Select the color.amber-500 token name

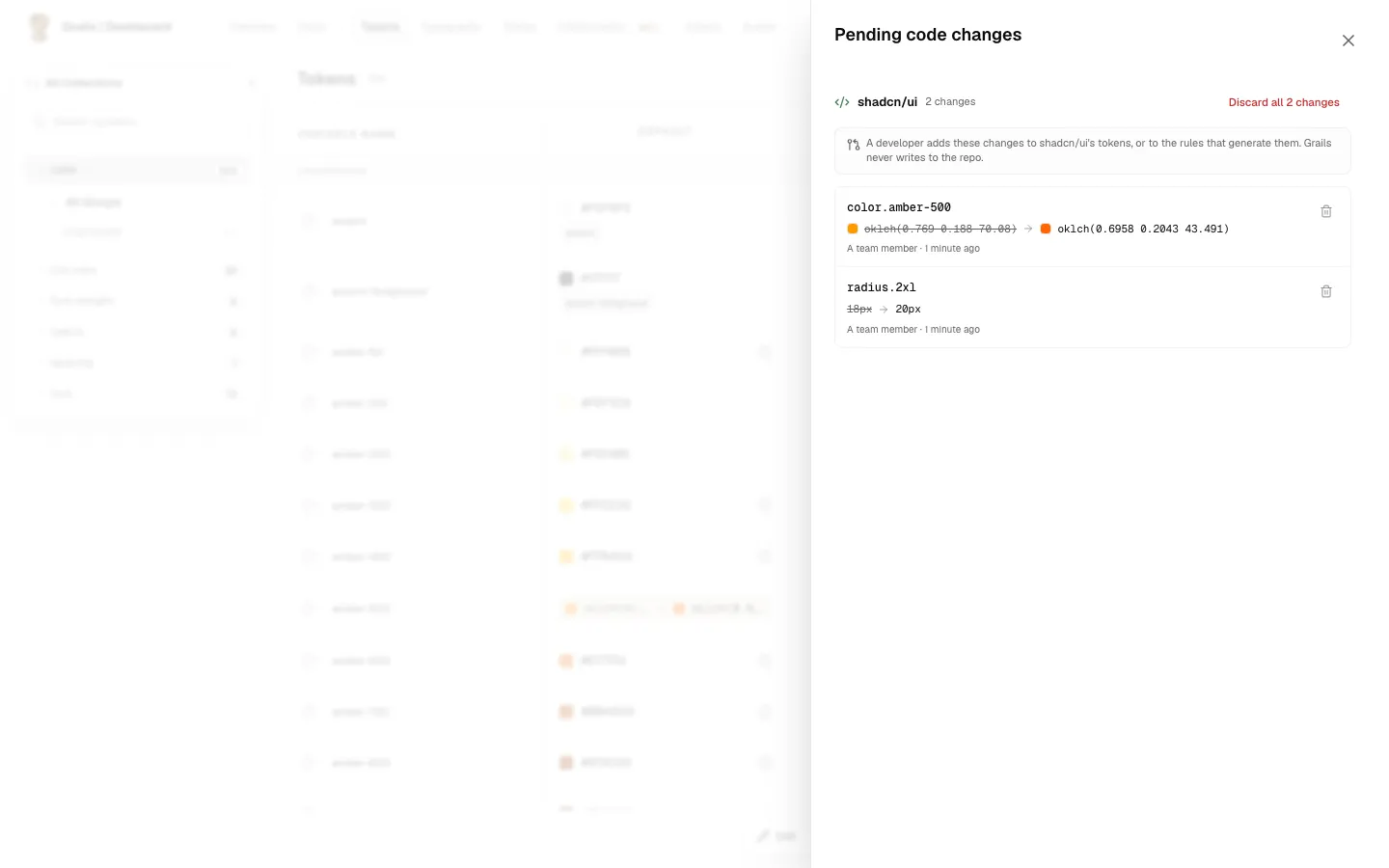coord(899,207)
